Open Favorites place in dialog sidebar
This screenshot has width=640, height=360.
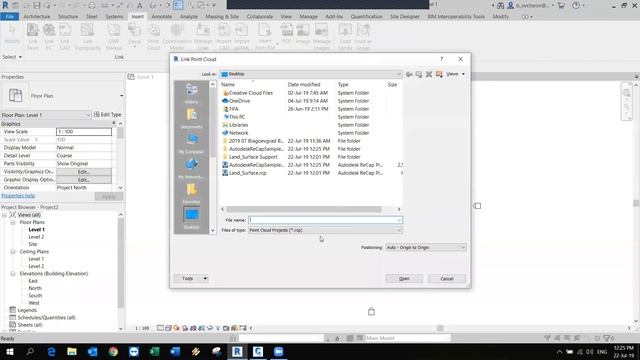click(191, 193)
